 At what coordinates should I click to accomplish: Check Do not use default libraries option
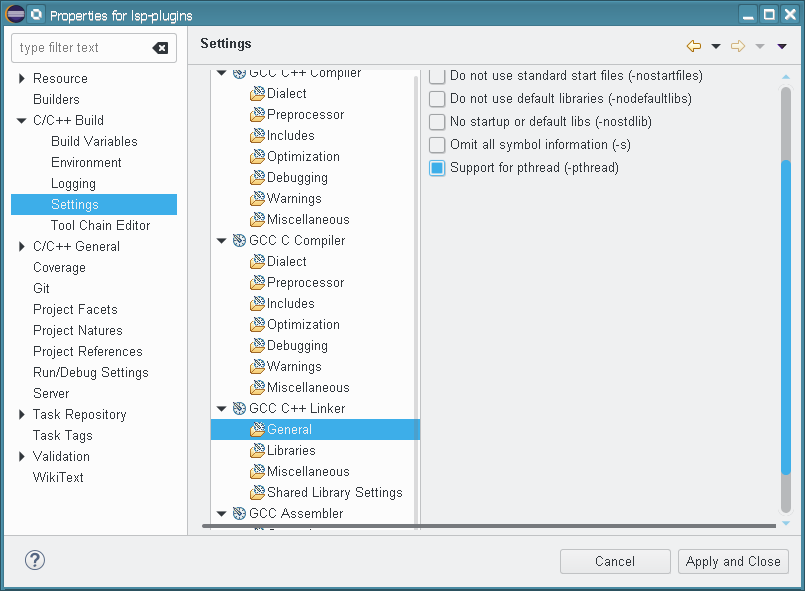click(x=437, y=99)
